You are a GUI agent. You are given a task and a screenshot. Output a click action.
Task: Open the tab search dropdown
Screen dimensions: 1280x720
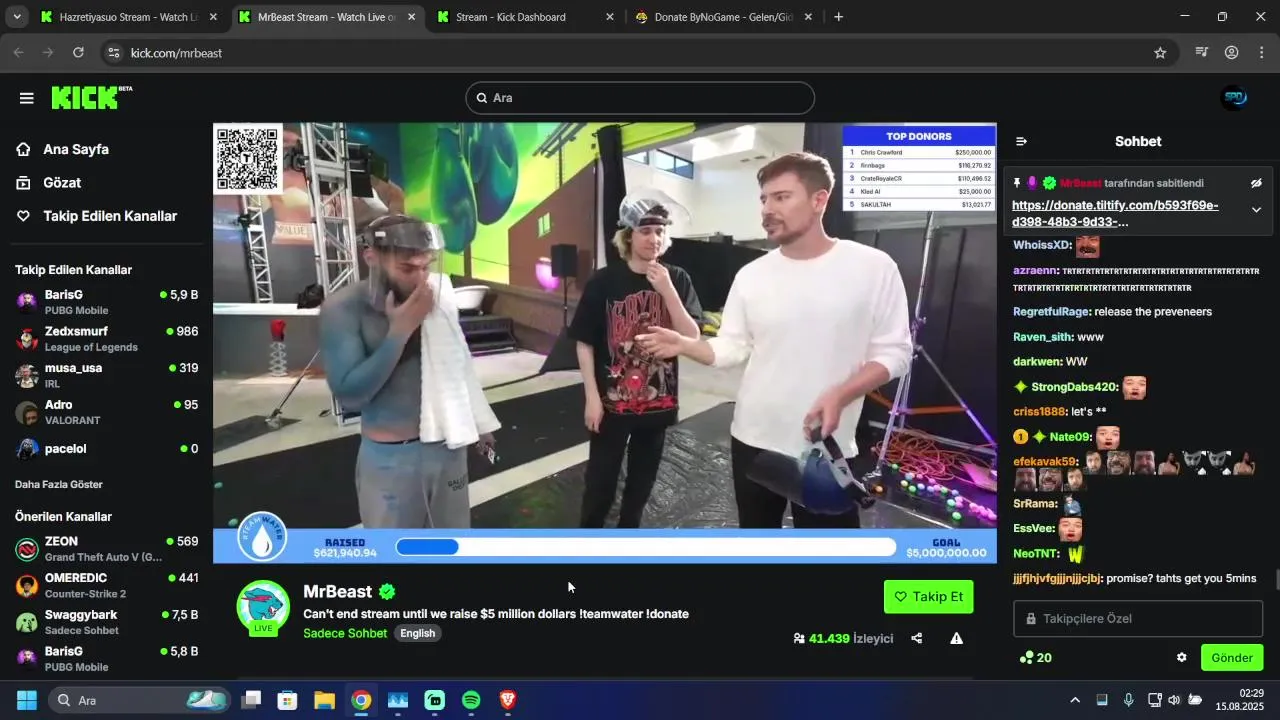click(16, 17)
